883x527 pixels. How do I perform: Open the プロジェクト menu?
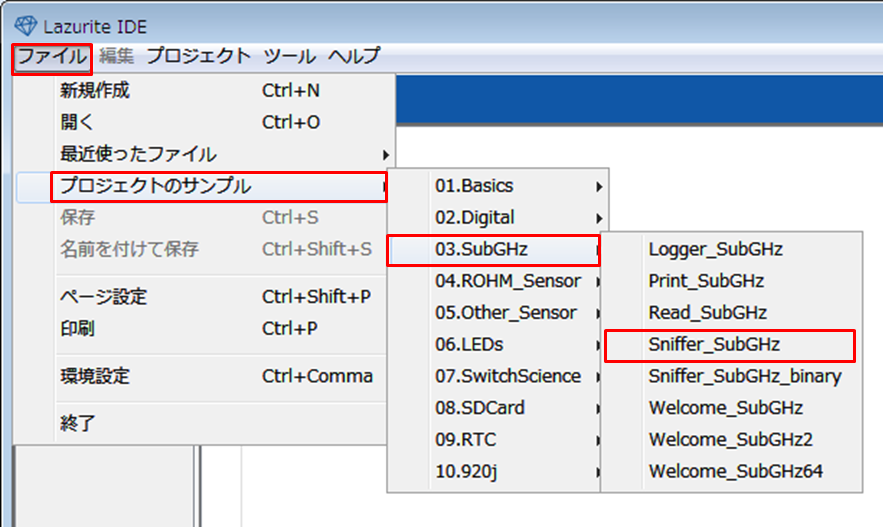point(198,57)
